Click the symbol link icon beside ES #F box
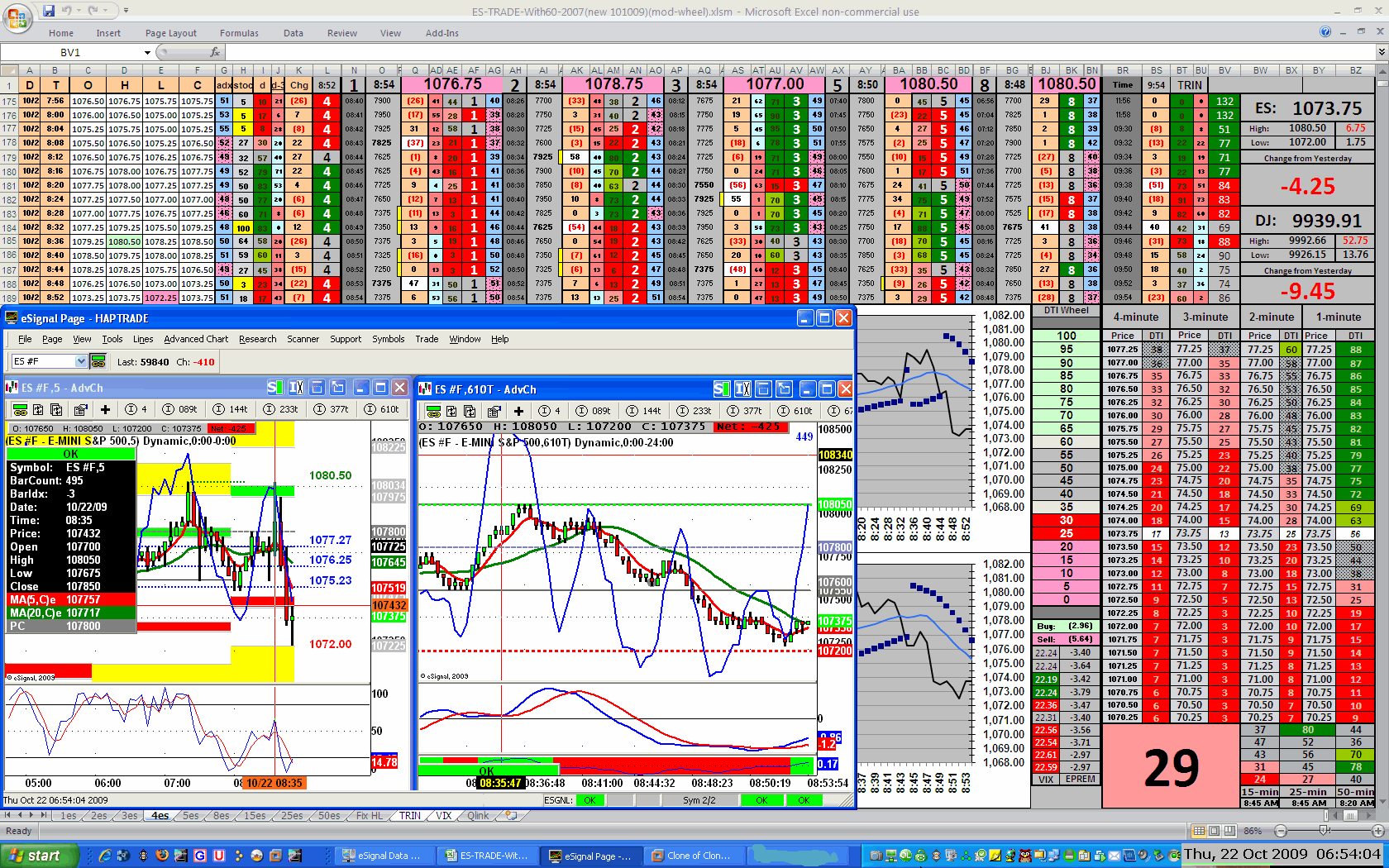 pos(98,361)
